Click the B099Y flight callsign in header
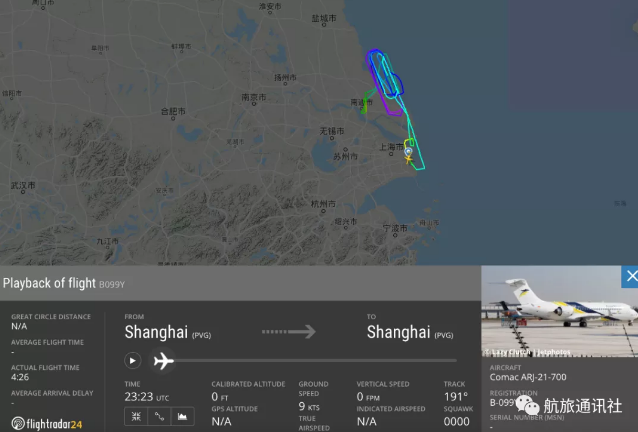638x432 pixels. coord(112,284)
